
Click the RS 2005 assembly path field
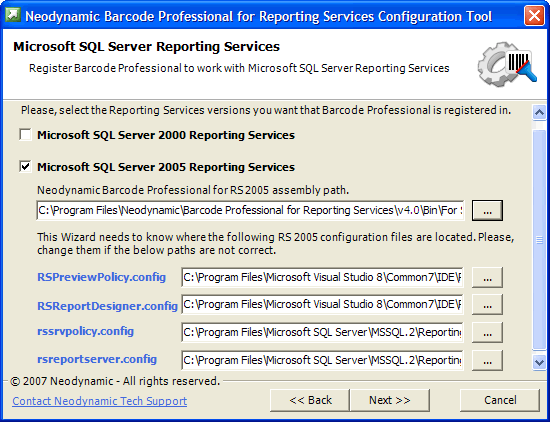point(250,210)
